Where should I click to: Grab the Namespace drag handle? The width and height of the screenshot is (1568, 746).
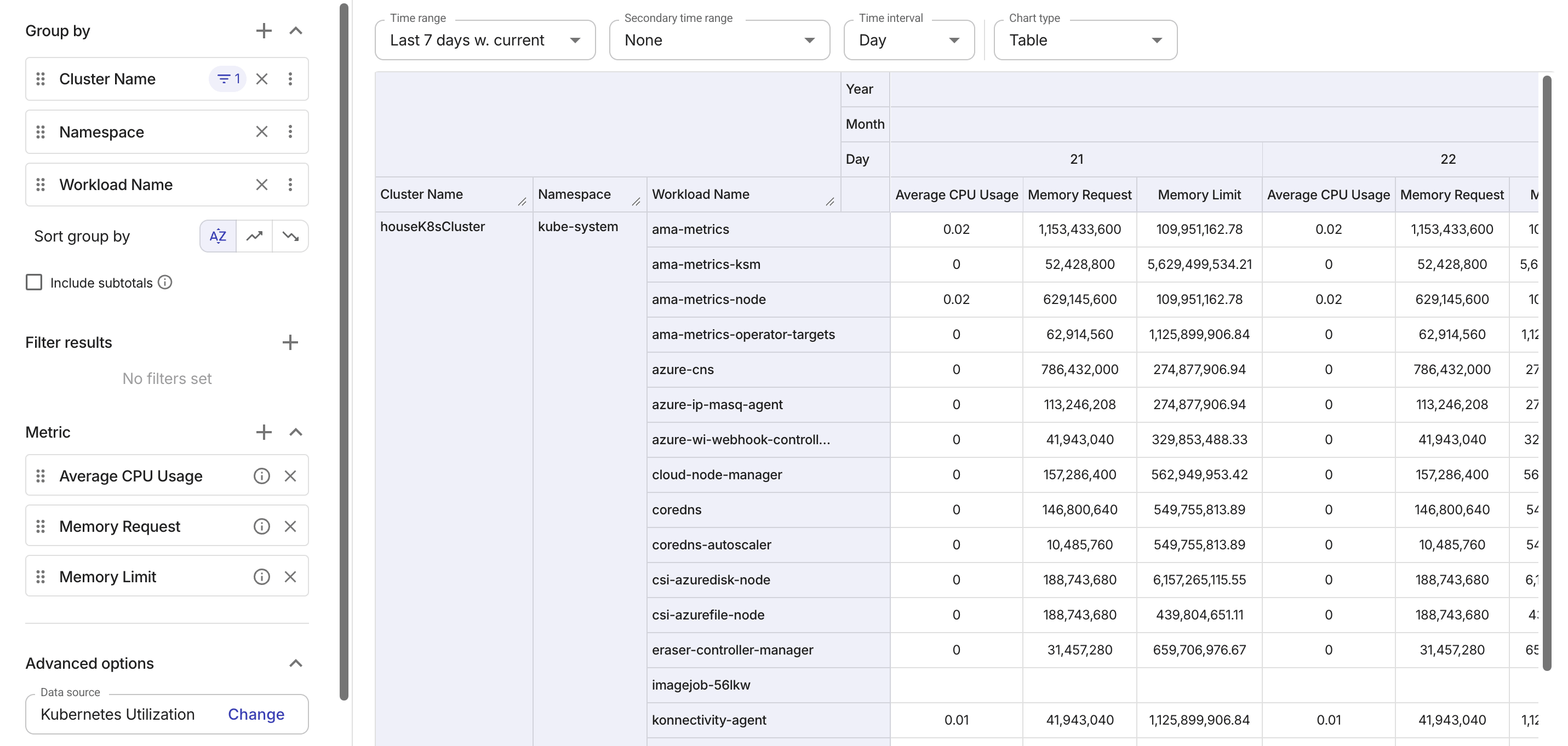point(41,131)
